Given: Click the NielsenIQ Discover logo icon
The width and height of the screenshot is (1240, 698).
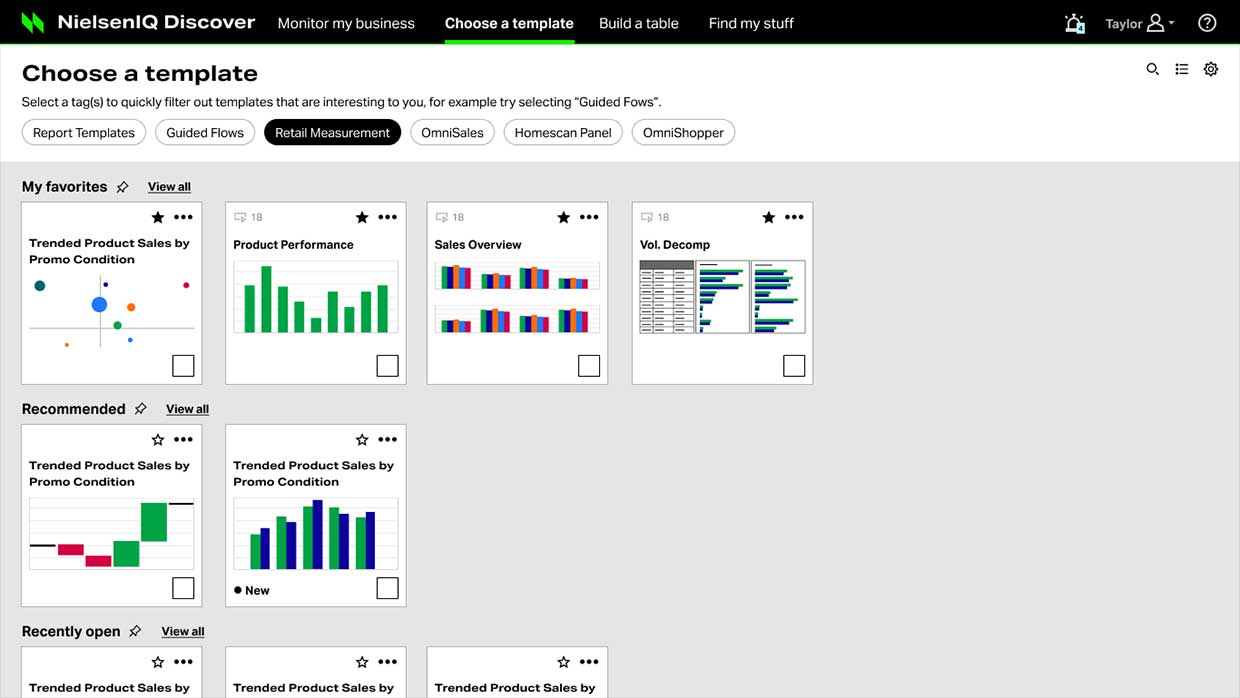Looking at the screenshot, I should pos(33,22).
